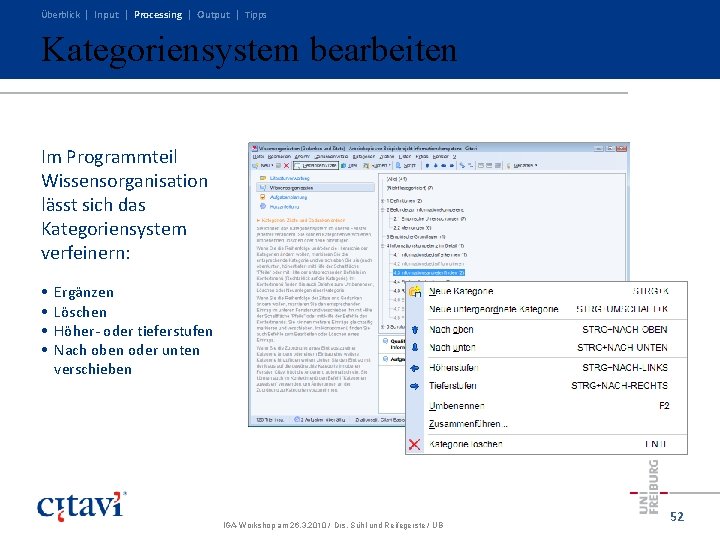Collapse category 4 tree node
This screenshot has height=540, width=720.
pos(382,246)
